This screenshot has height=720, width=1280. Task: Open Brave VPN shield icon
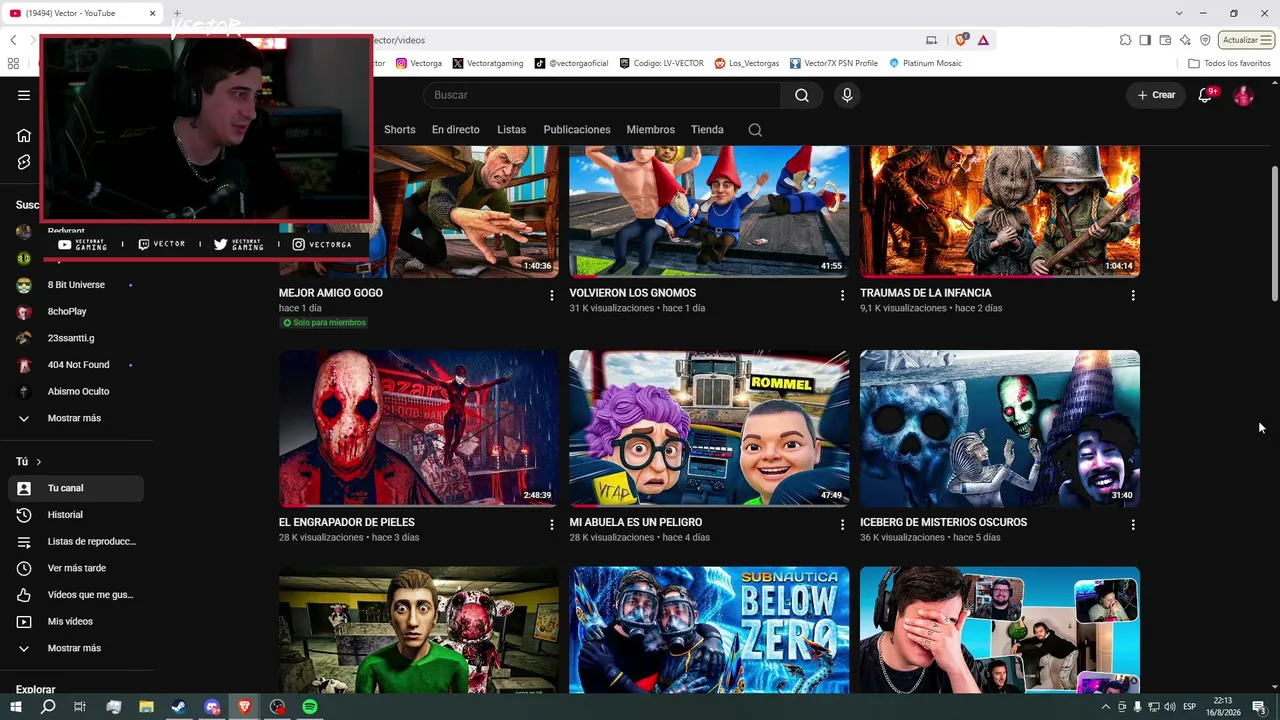(x=1205, y=40)
